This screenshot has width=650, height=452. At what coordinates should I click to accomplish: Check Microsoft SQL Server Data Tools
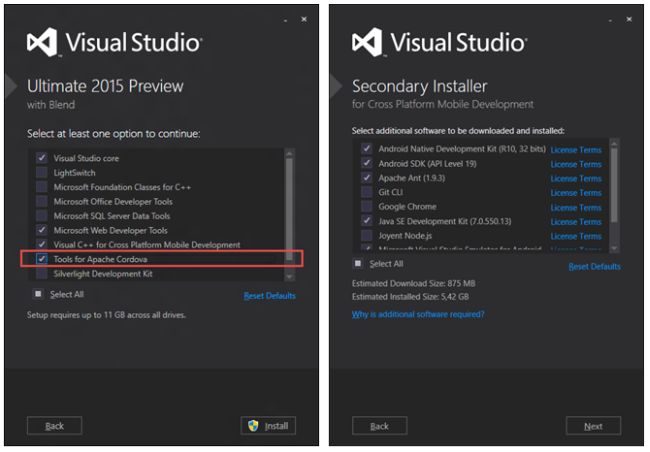click(x=41, y=215)
